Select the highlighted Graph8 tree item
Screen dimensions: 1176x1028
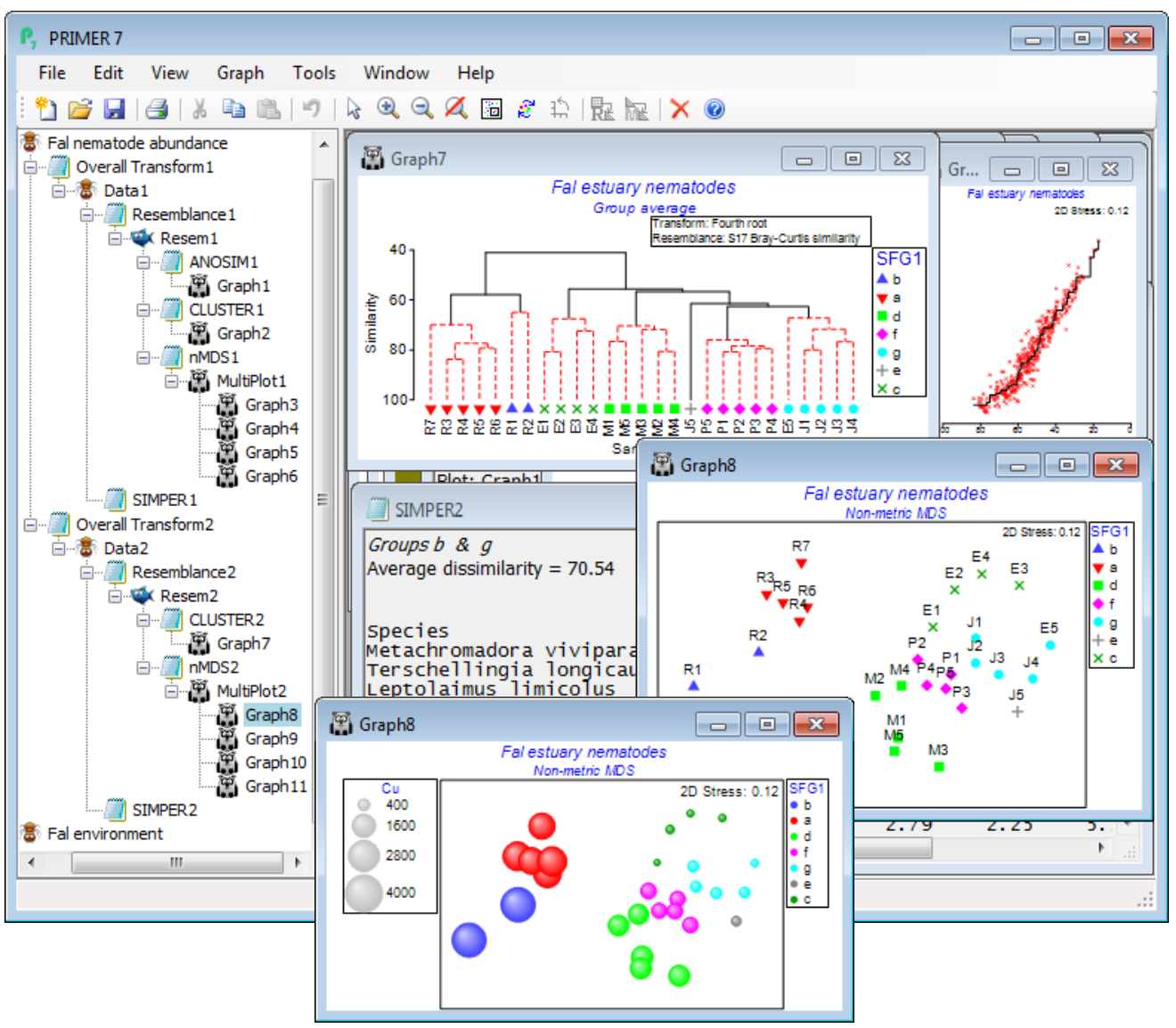click(272, 714)
